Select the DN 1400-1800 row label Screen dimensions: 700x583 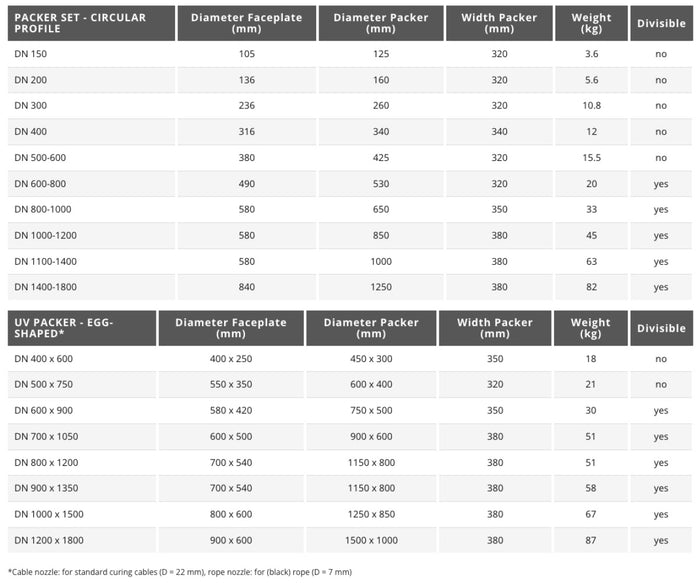click(x=46, y=287)
